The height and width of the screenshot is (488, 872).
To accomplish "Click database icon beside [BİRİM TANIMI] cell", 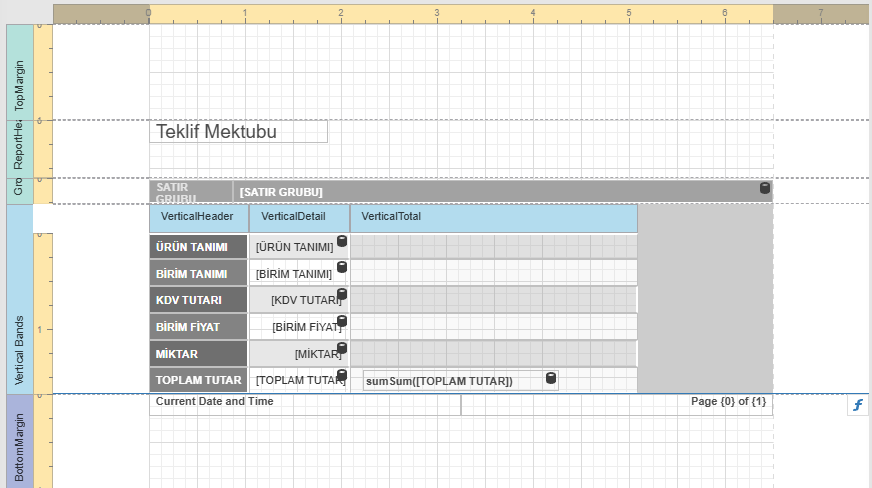I will (x=342, y=267).
